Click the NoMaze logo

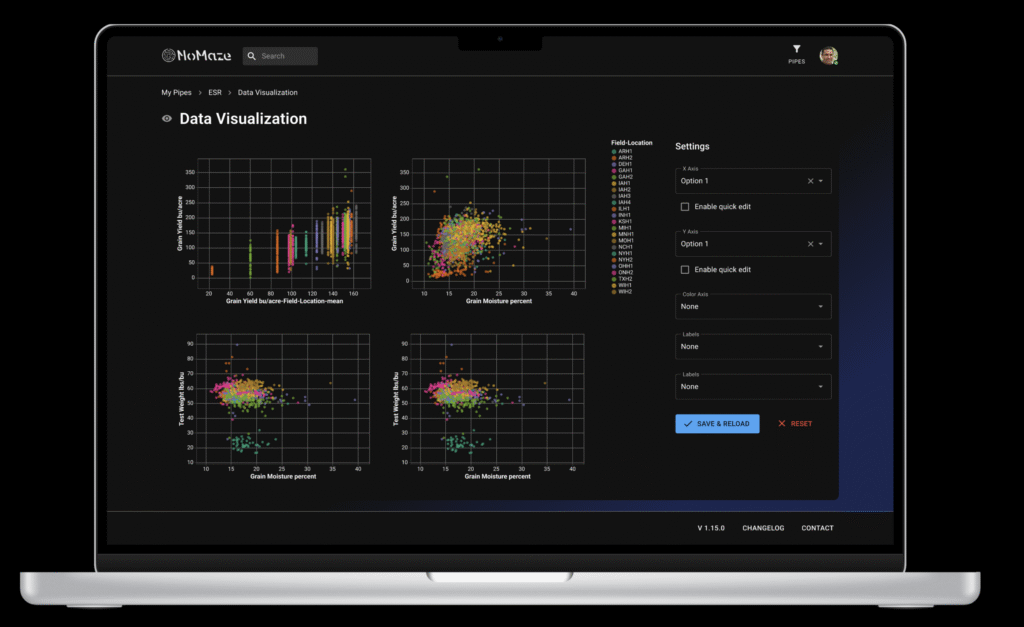196,56
